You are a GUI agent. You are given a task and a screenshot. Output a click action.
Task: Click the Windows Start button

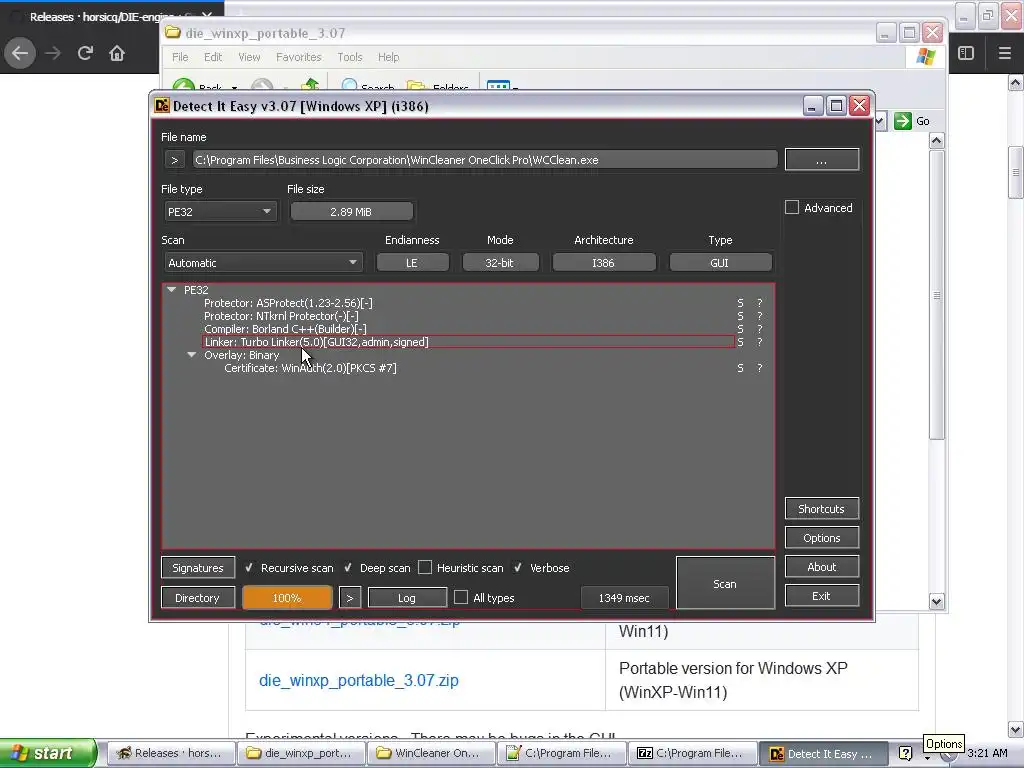coord(47,753)
